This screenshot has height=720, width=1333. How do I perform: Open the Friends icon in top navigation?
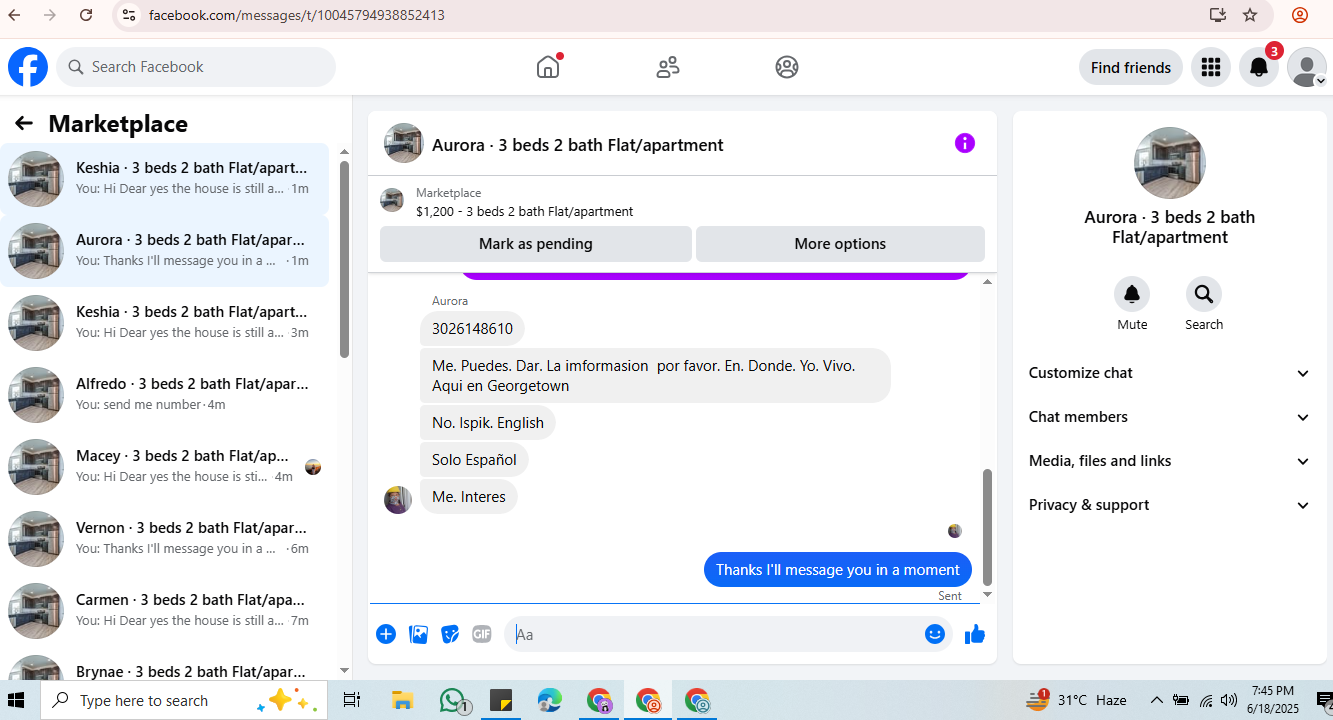[x=668, y=67]
